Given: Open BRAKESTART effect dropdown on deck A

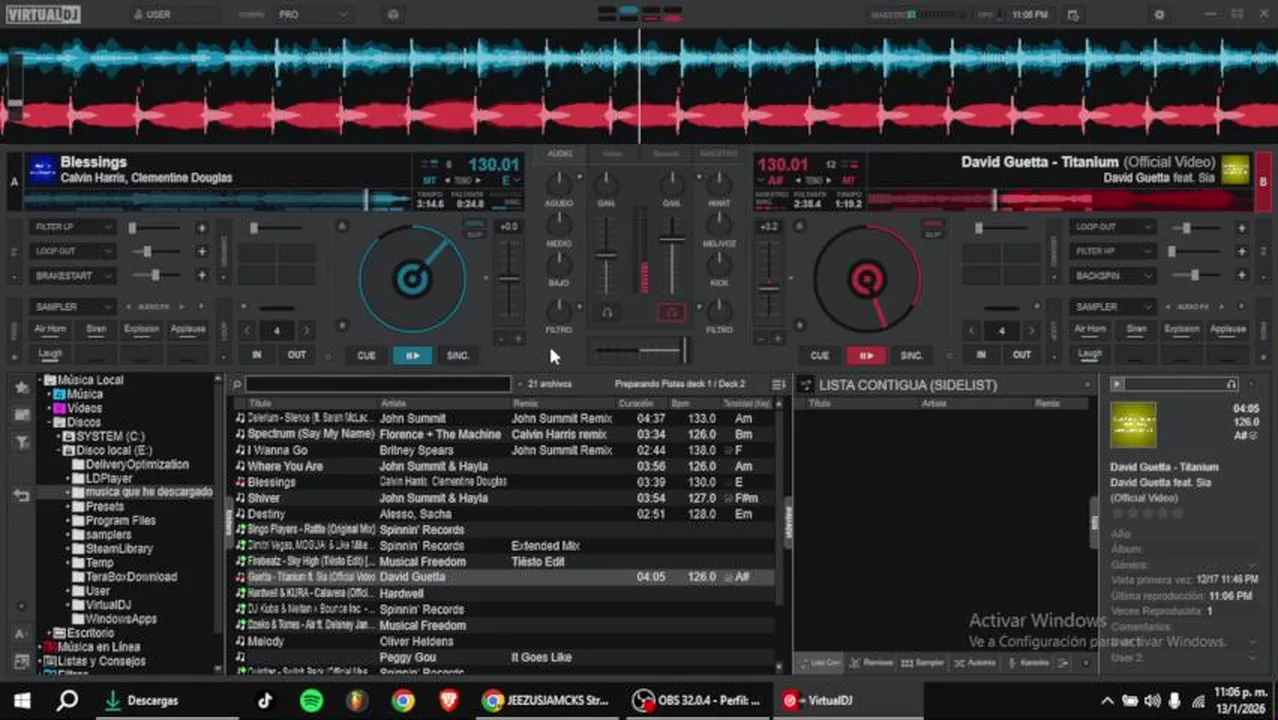Looking at the screenshot, I should pyautogui.click(x=72, y=275).
